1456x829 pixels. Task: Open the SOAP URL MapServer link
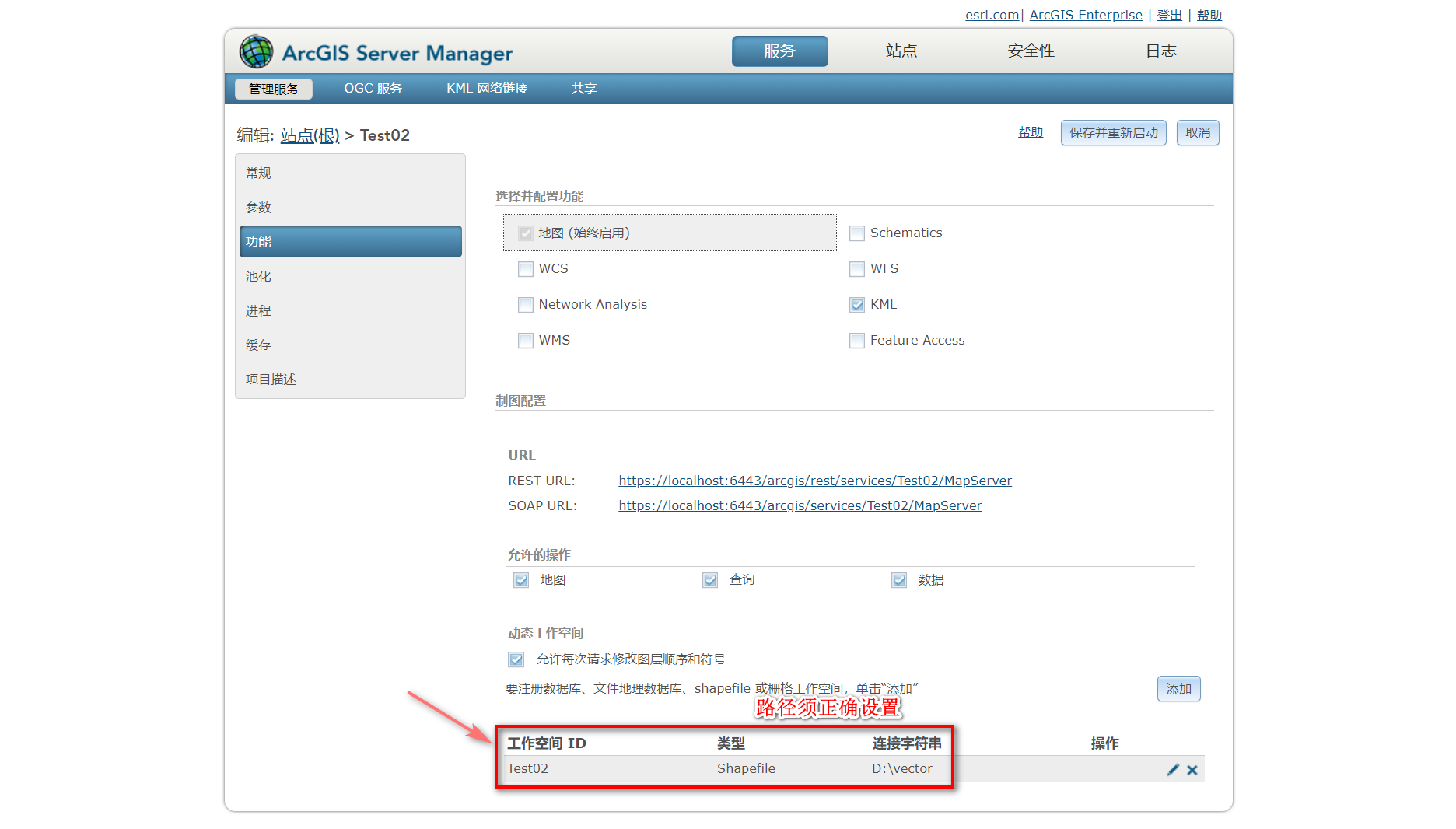click(x=800, y=505)
